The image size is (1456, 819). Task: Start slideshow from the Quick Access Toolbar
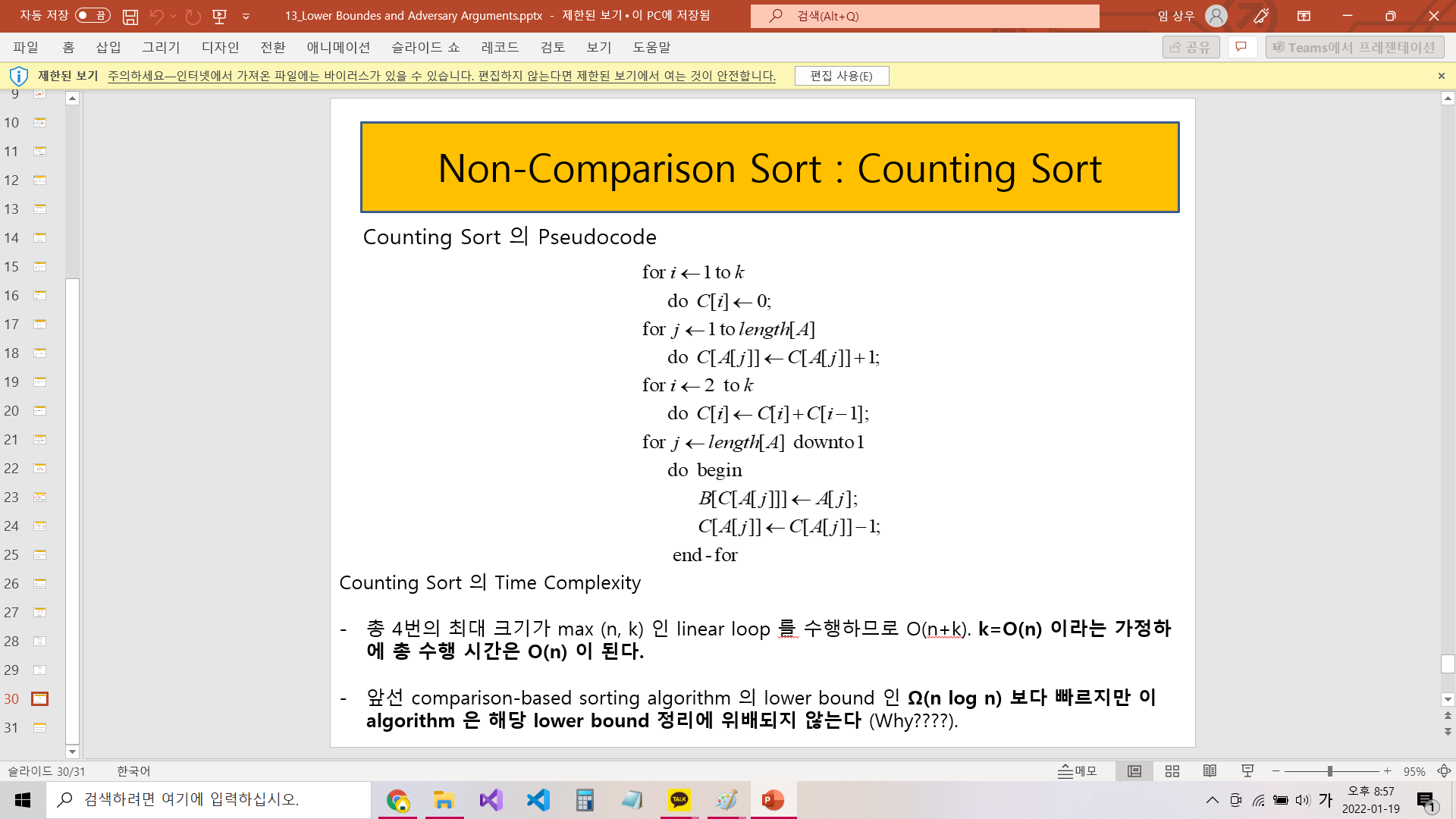(x=221, y=16)
